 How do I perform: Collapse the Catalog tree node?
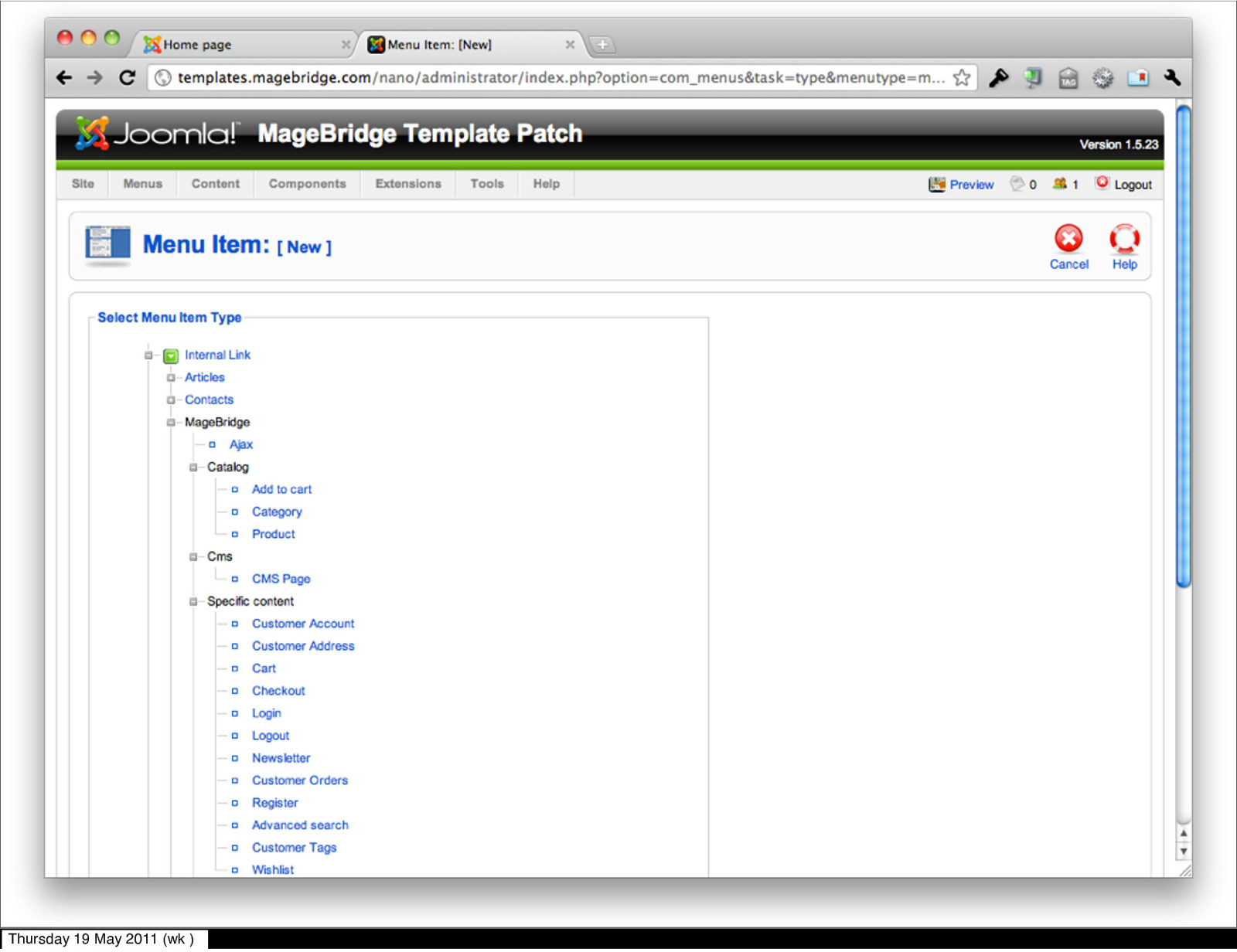tap(193, 467)
